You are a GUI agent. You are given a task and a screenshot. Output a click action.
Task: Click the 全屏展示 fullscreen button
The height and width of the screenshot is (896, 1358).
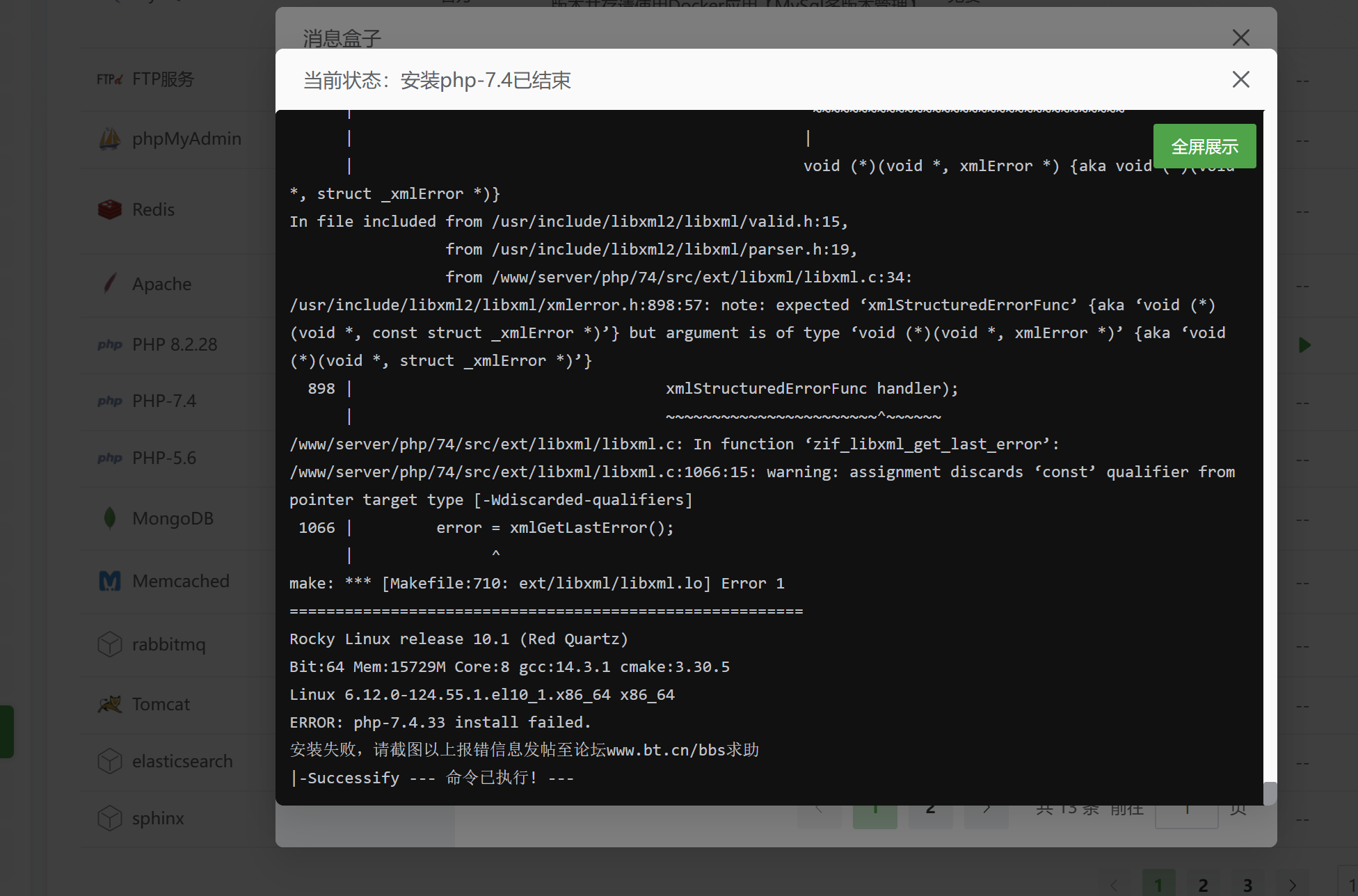tap(1204, 146)
